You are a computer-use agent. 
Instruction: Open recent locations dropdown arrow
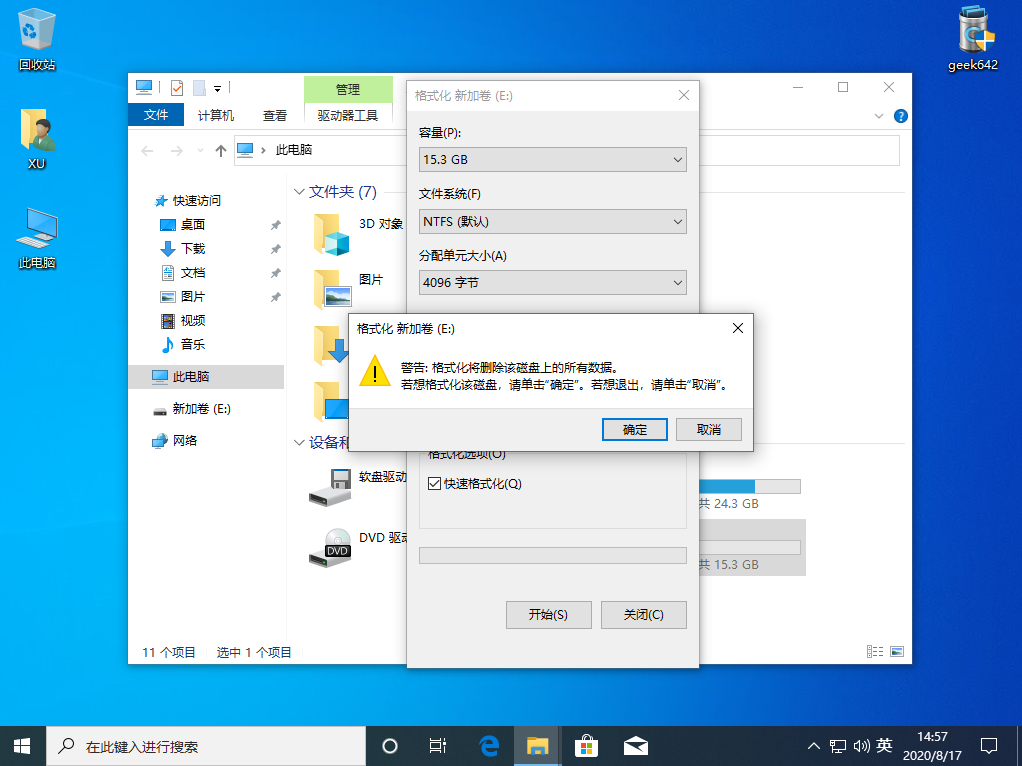[200, 151]
